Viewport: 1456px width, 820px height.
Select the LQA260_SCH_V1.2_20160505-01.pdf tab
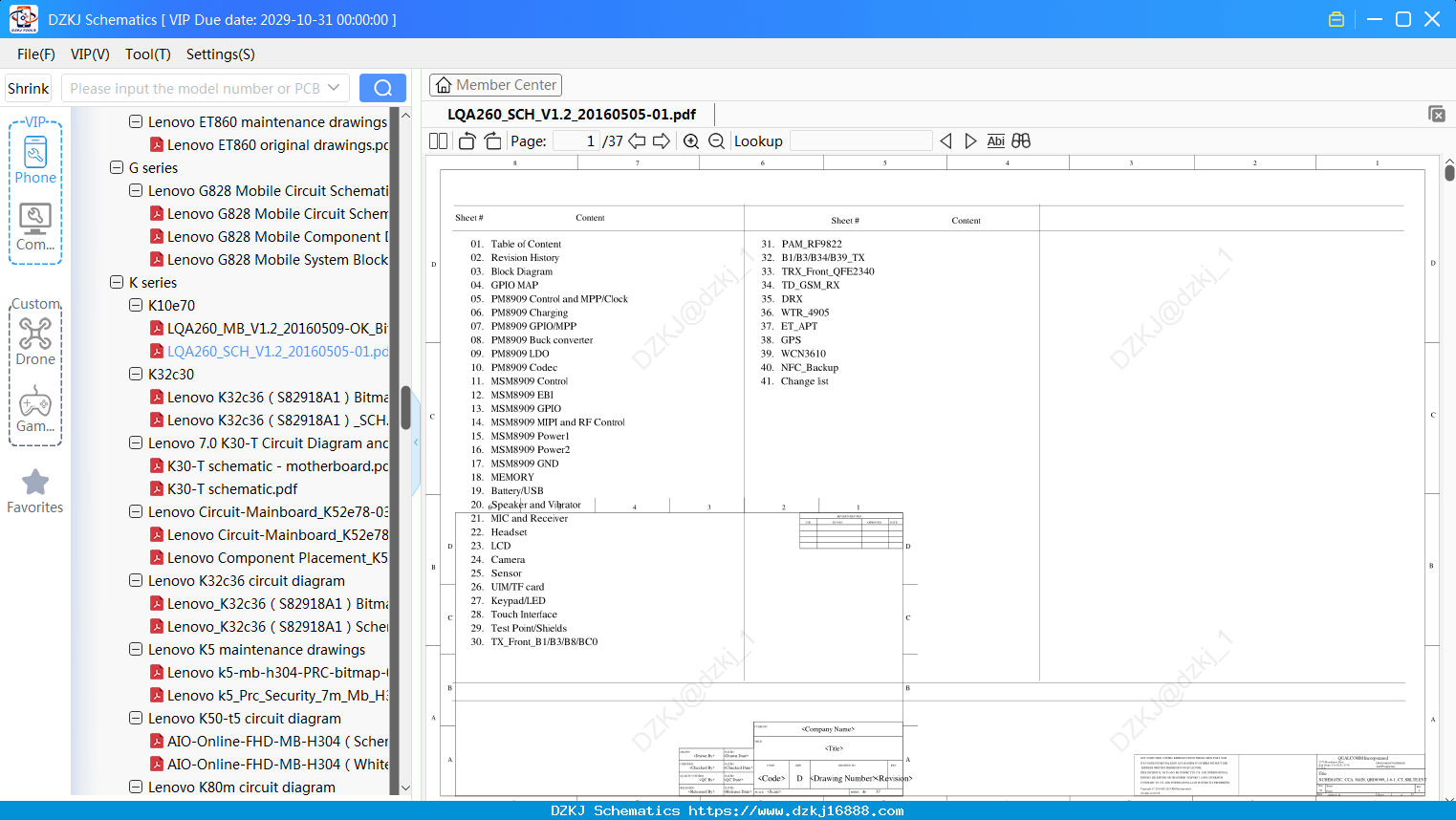[572, 114]
